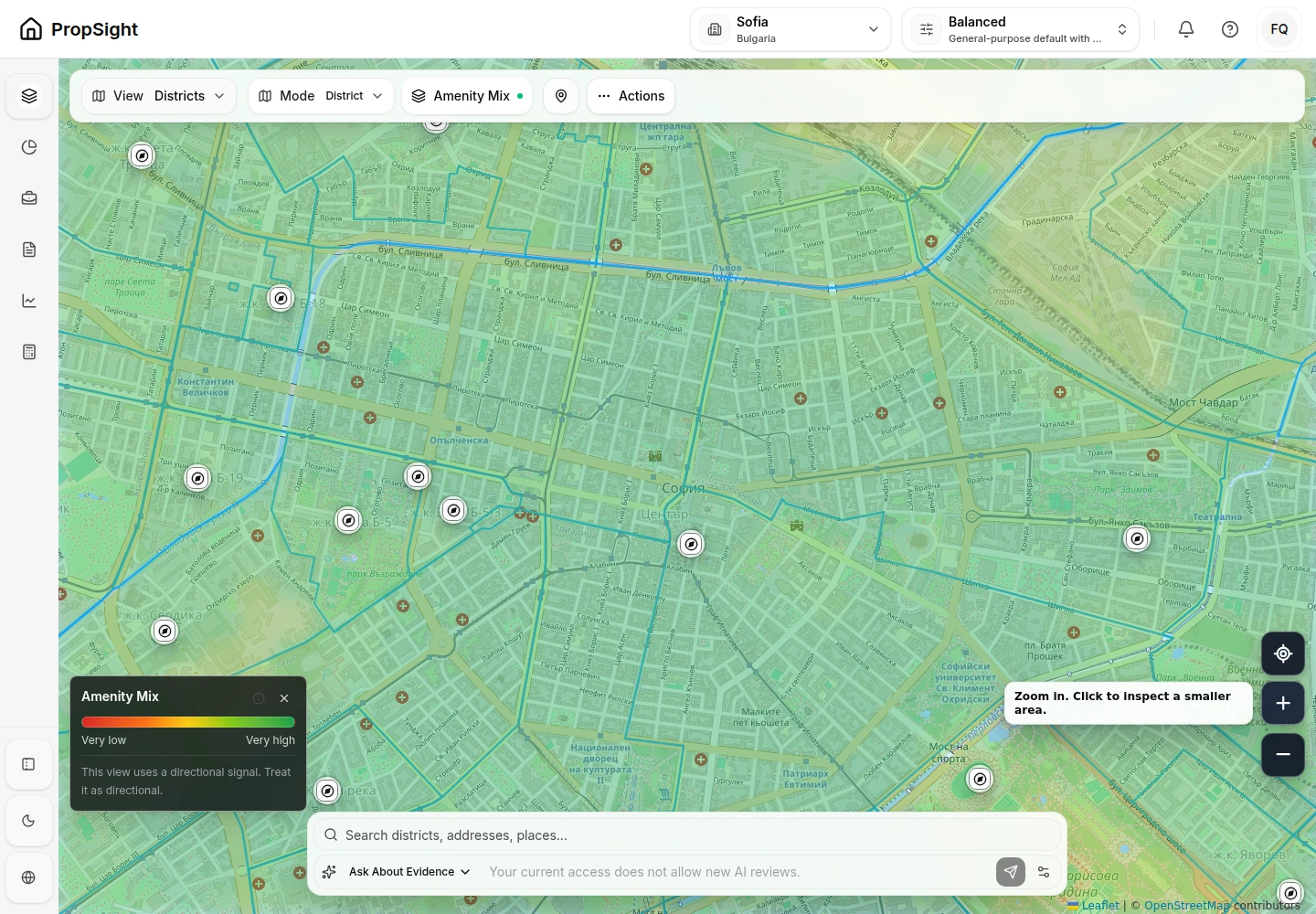Open the OpenStreetMap attribution link
Image resolution: width=1316 pixels, height=914 pixels.
click(1187, 906)
